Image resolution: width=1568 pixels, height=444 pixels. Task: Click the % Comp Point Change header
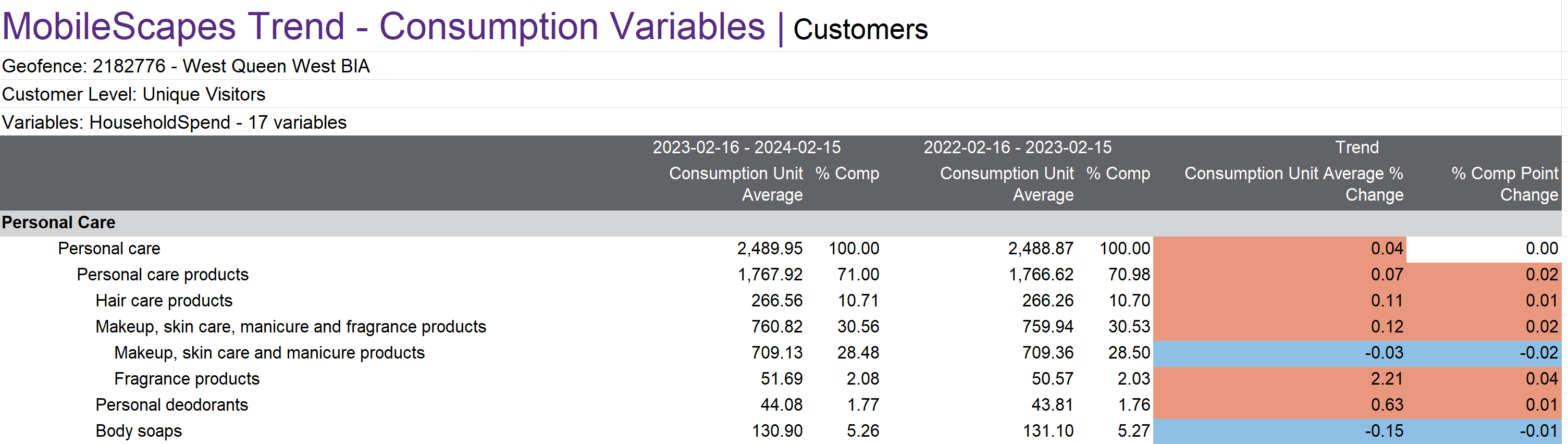tap(1505, 184)
